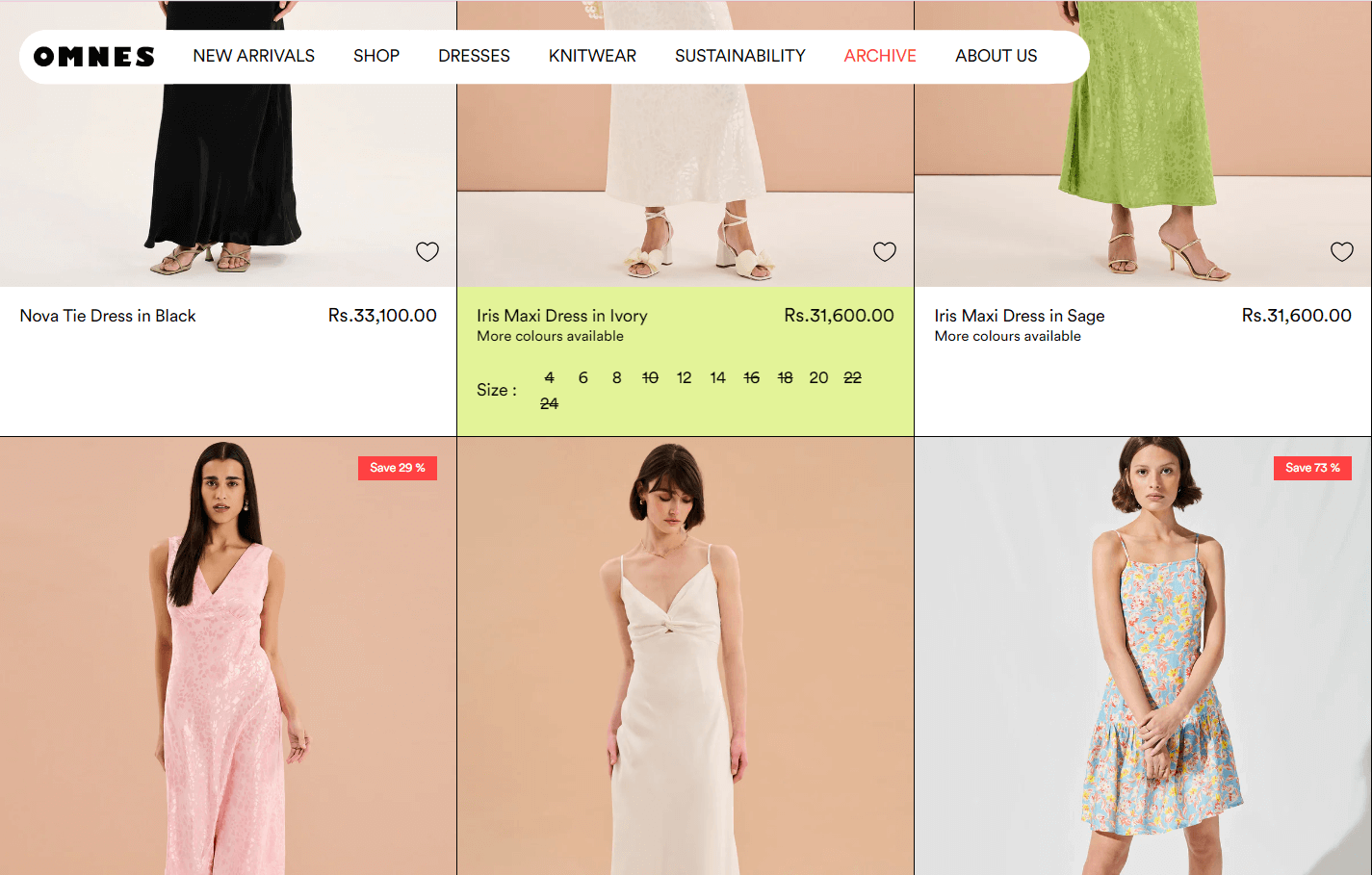
Task: Select the Archive nav item
Action: pos(879,56)
